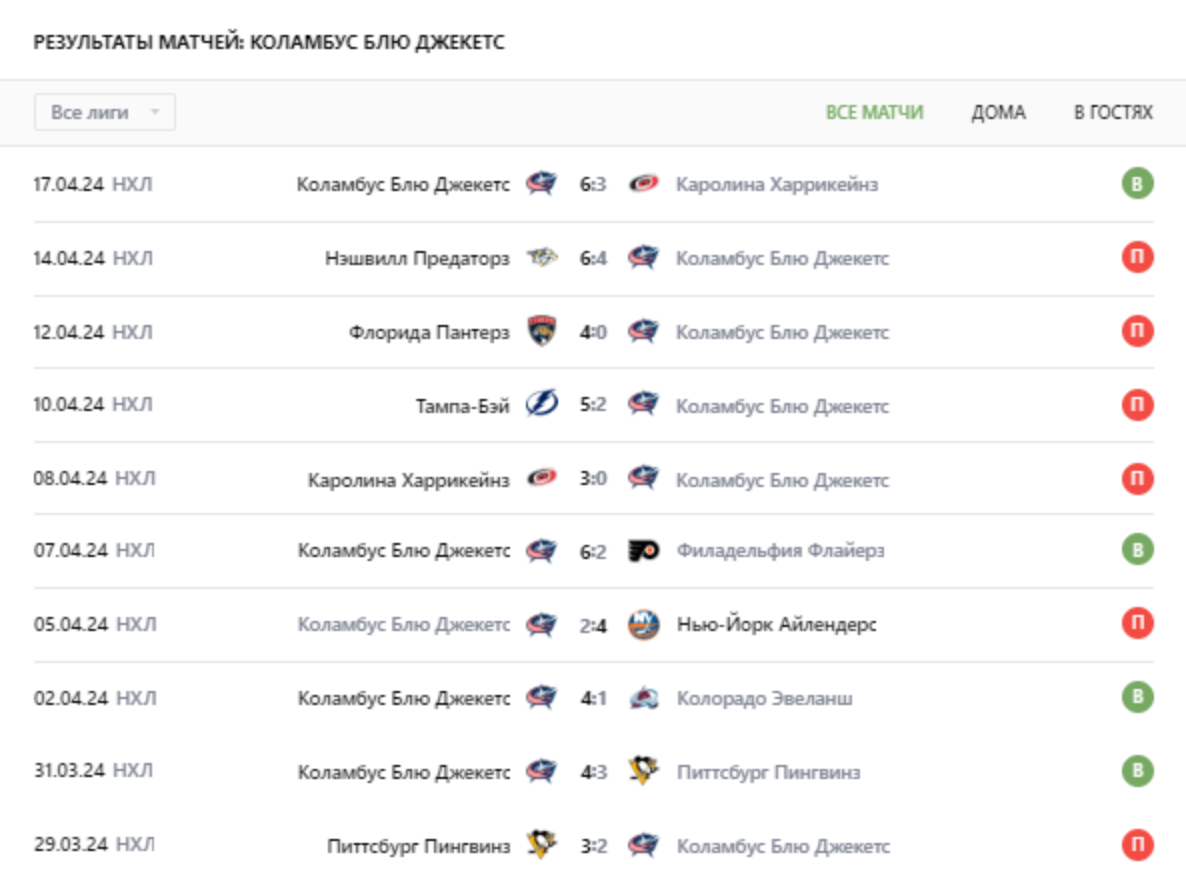1186x894 pixels.
Task: Click the Nashville Predators team logo
Action: point(542,258)
